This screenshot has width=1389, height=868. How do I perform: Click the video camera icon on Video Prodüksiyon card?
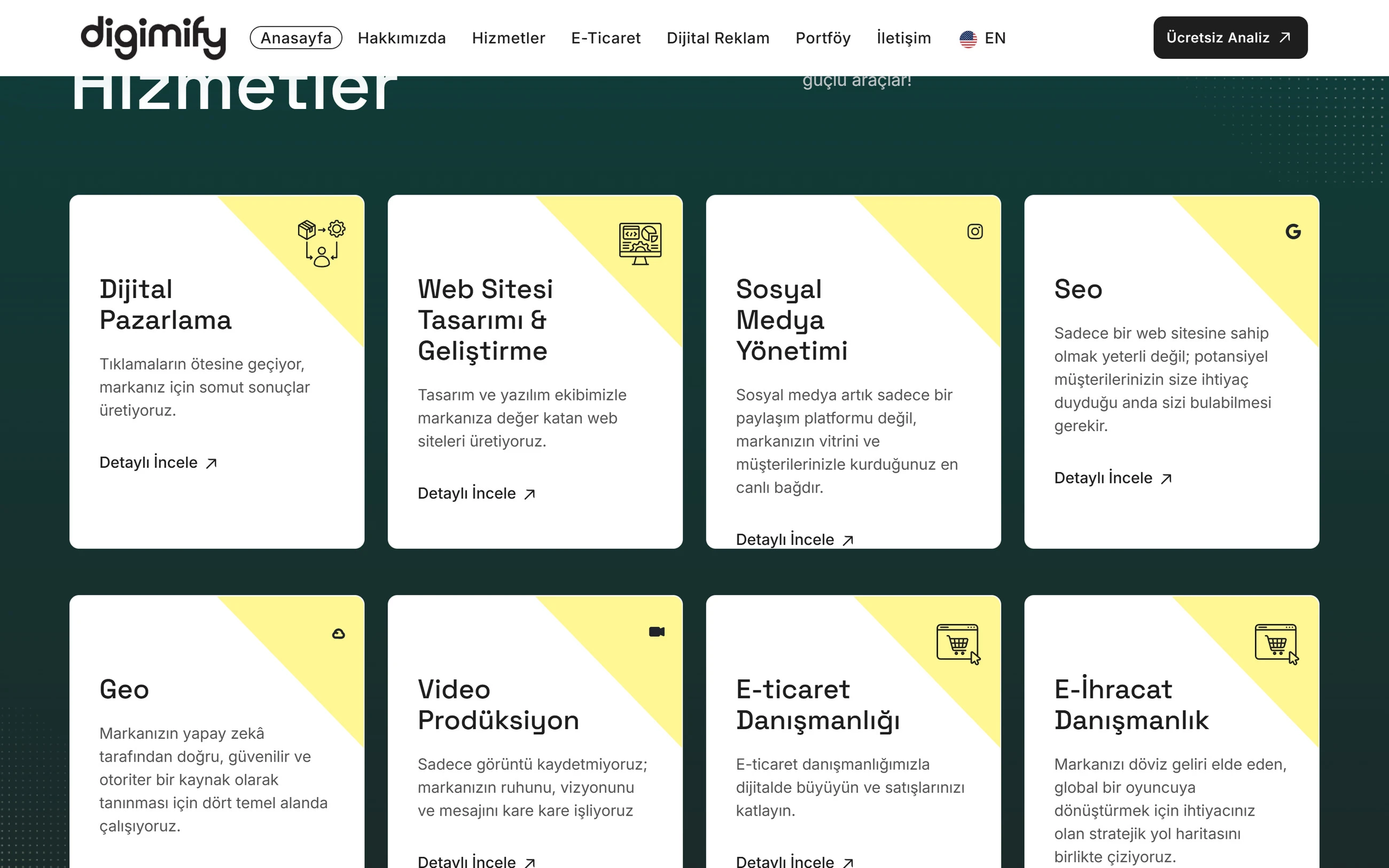[x=657, y=631]
